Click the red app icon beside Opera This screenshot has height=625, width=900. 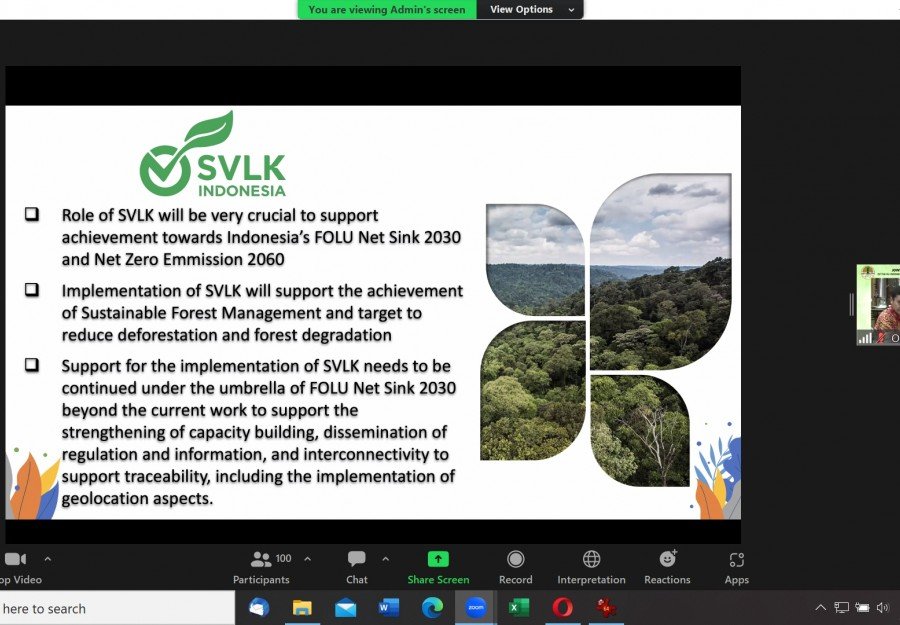tap(606, 607)
